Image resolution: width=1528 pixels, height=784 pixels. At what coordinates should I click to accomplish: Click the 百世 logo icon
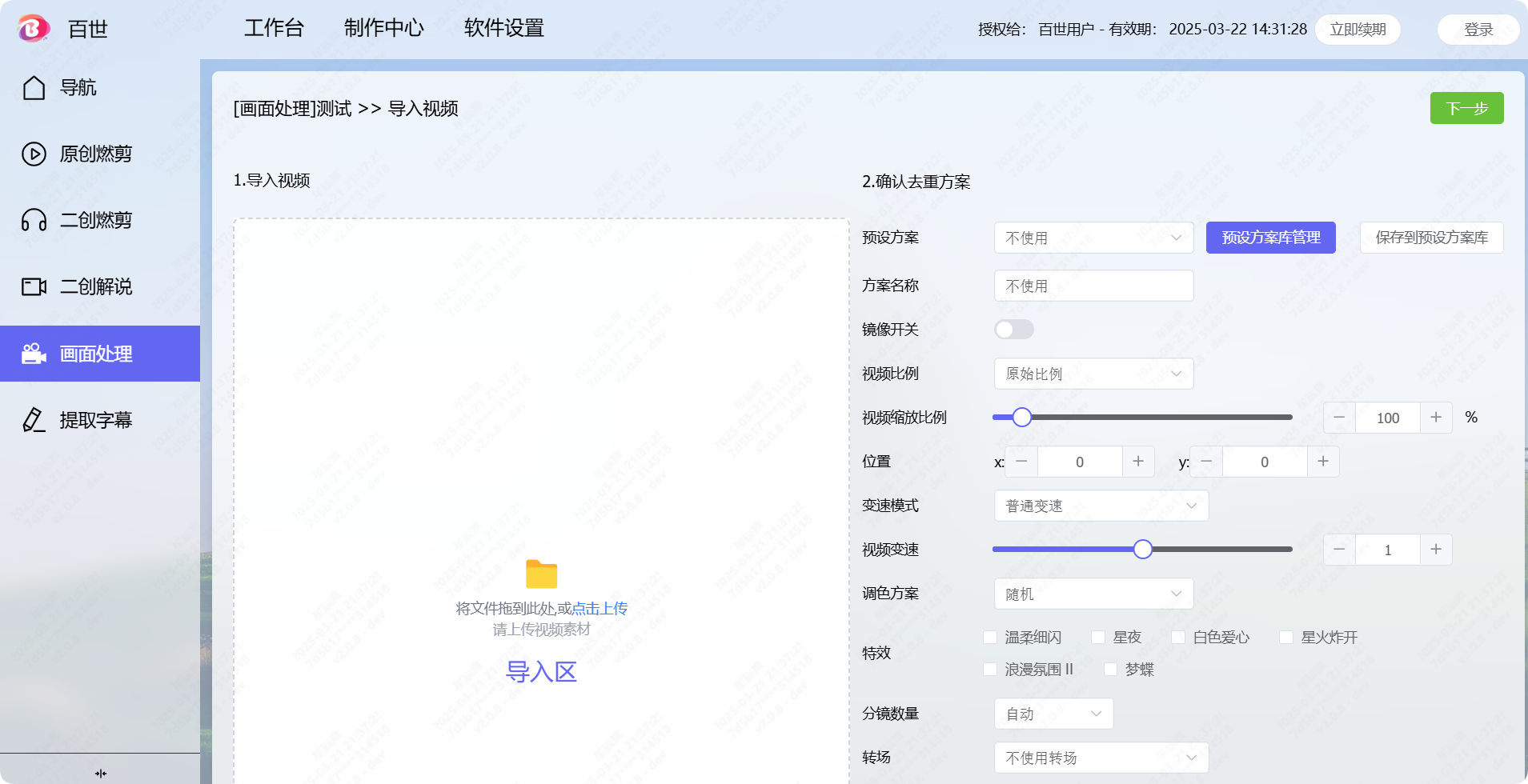[x=33, y=29]
